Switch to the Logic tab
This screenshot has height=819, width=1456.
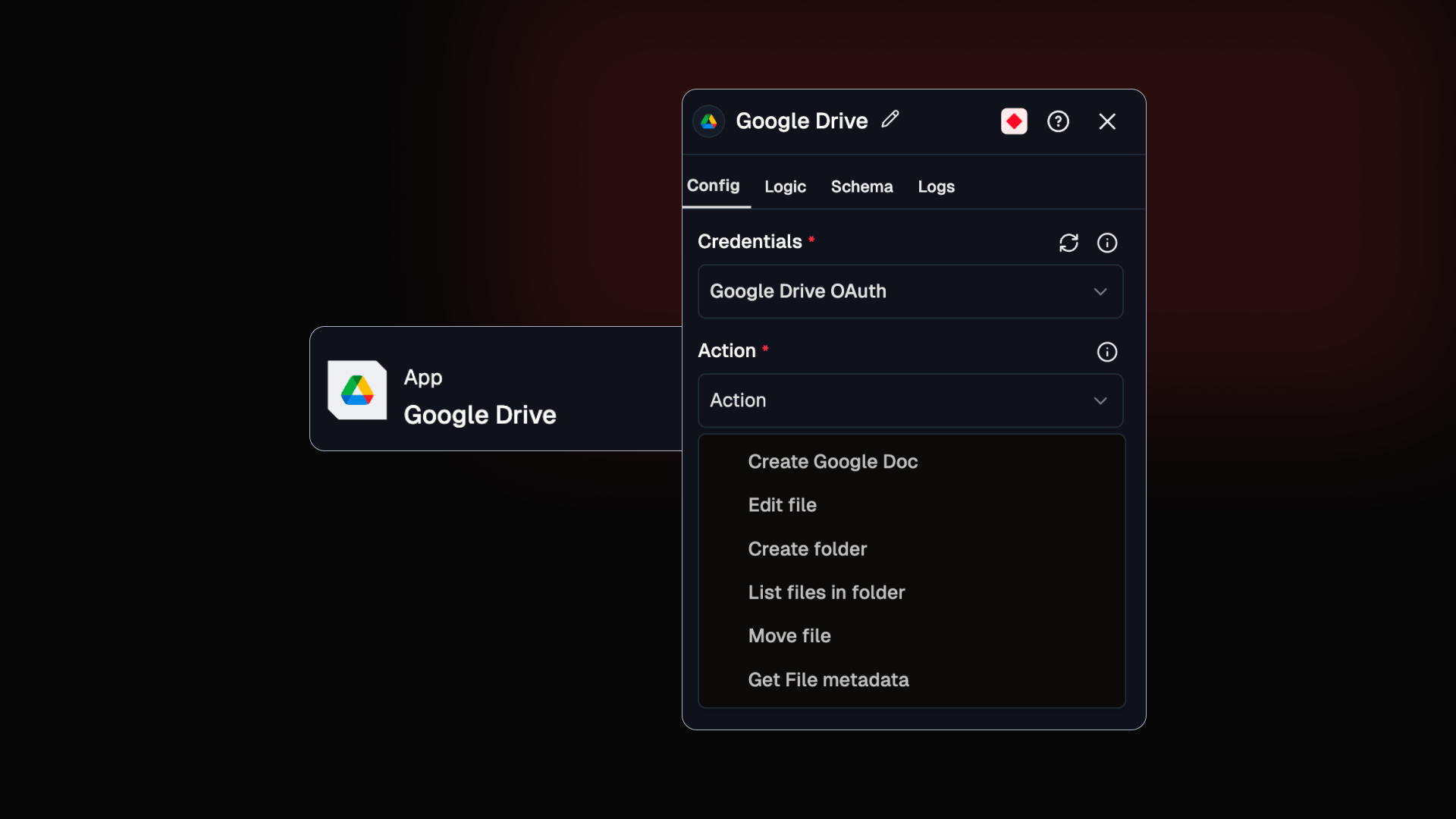tap(785, 187)
